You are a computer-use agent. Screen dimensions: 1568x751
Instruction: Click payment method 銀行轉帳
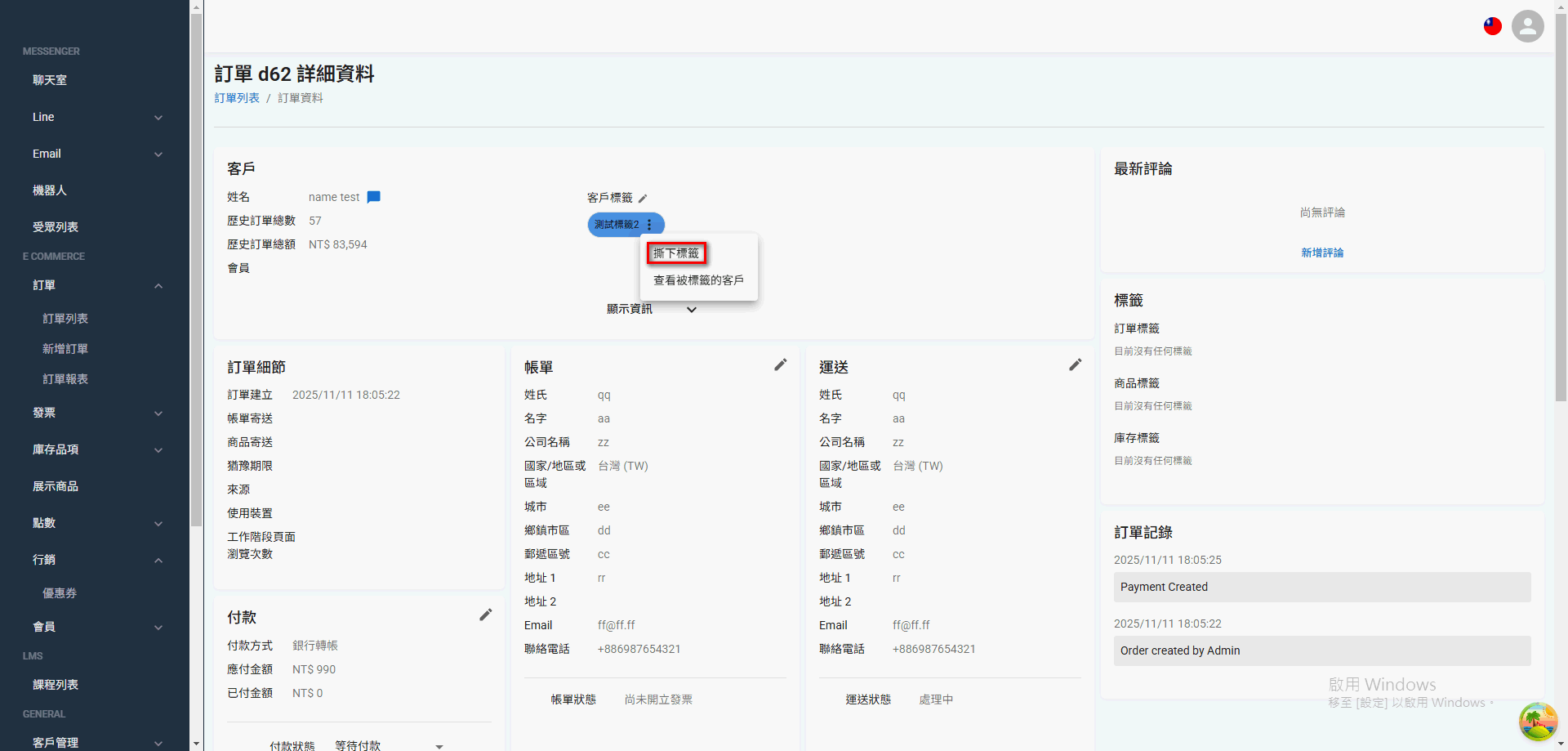[x=315, y=646]
